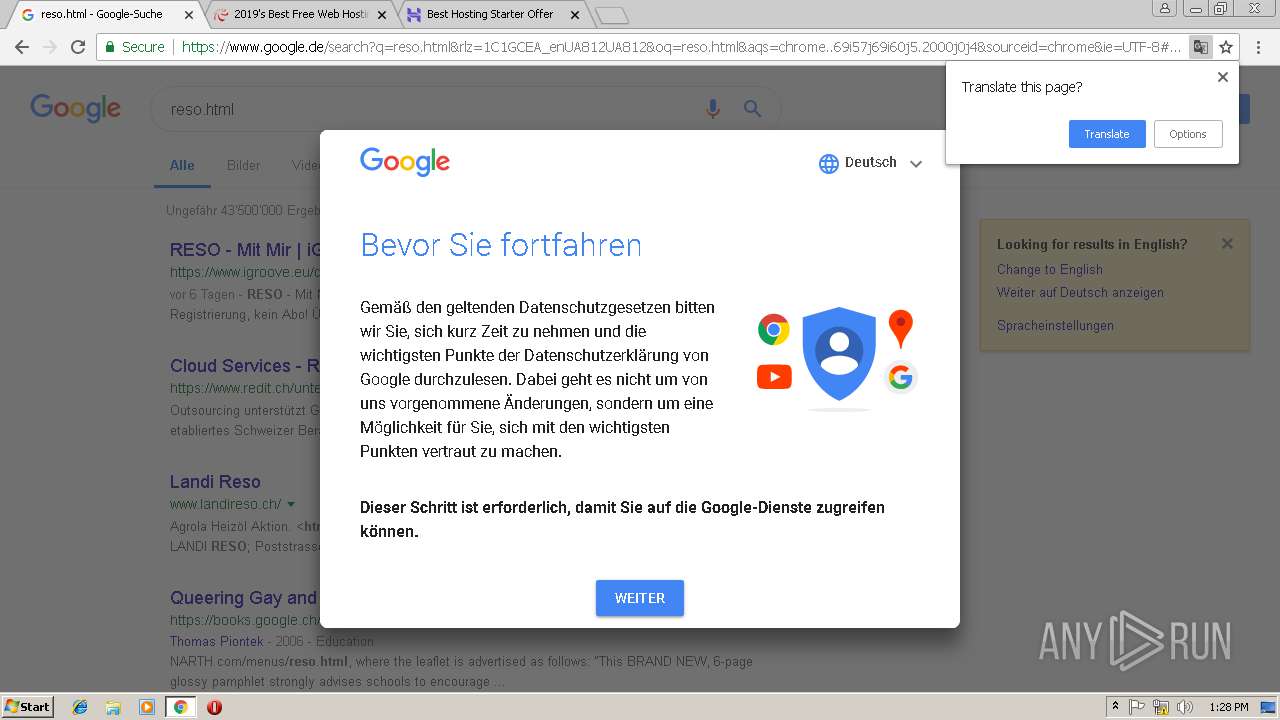Open the media player taskbar icon

pyautogui.click(x=147, y=707)
